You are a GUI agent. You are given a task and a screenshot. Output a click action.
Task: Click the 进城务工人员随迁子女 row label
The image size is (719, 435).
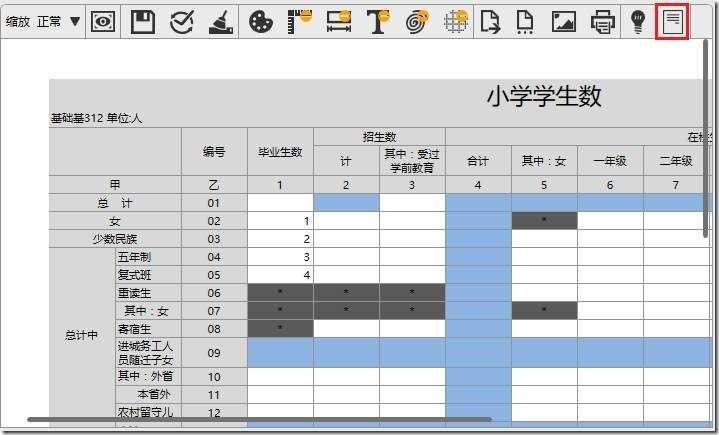click(x=148, y=353)
